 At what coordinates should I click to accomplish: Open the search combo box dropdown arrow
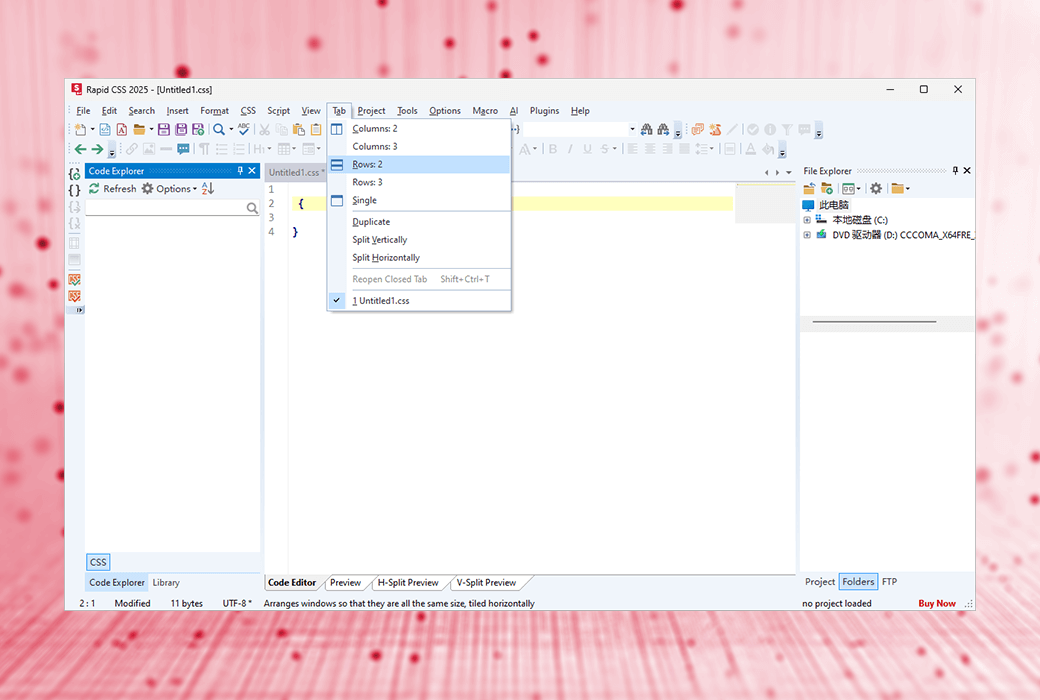(632, 129)
